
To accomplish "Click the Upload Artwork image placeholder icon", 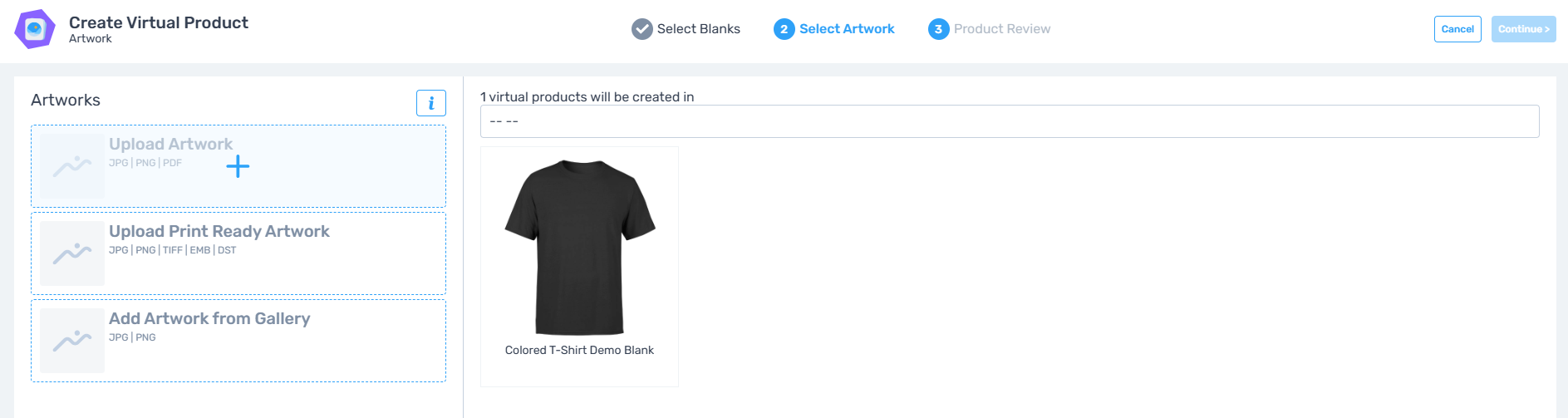I will [72, 166].
